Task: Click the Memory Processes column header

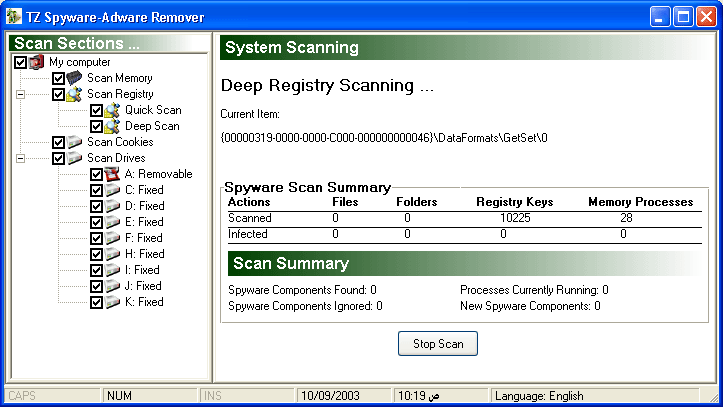Action: coord(640,202)
